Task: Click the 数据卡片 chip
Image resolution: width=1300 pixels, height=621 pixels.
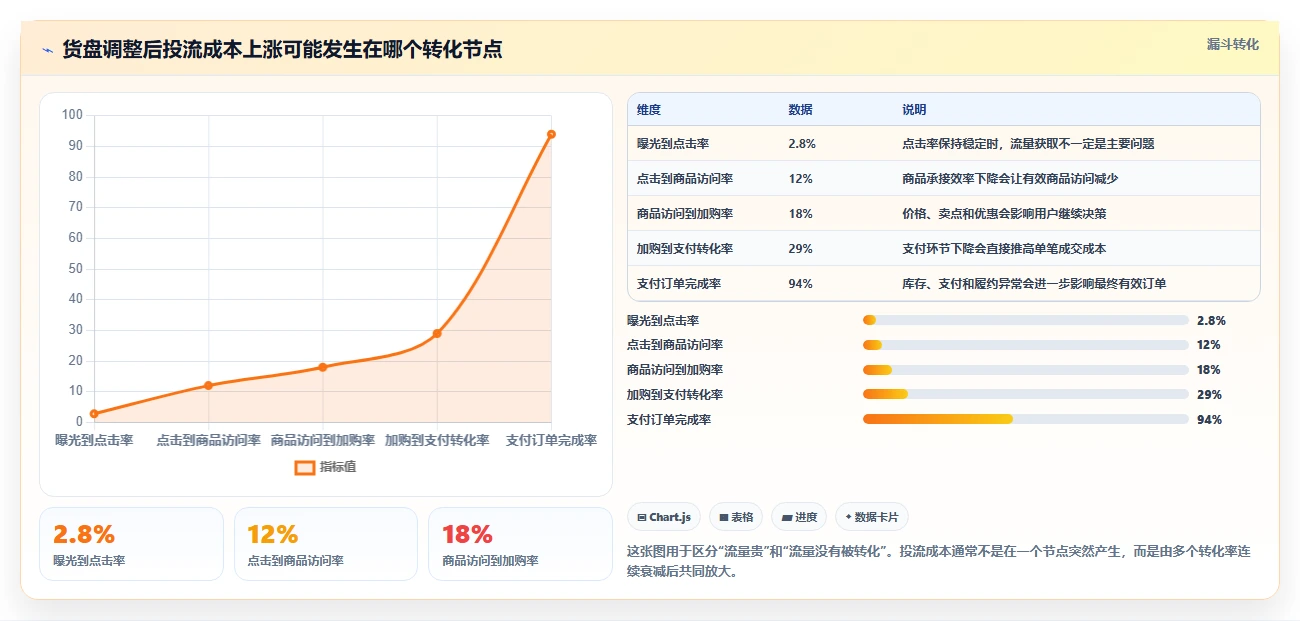Action: point(872,517)
